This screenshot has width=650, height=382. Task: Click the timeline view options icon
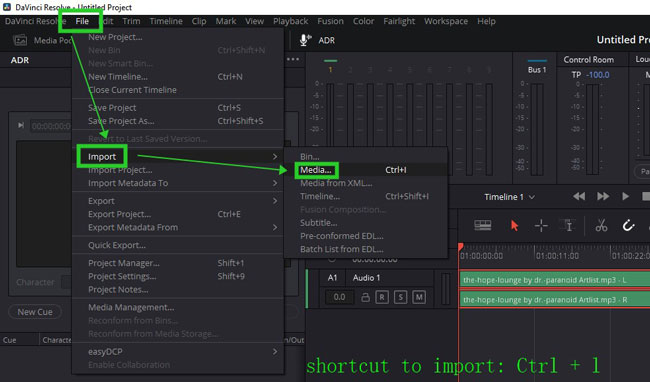tap(483, 225)
